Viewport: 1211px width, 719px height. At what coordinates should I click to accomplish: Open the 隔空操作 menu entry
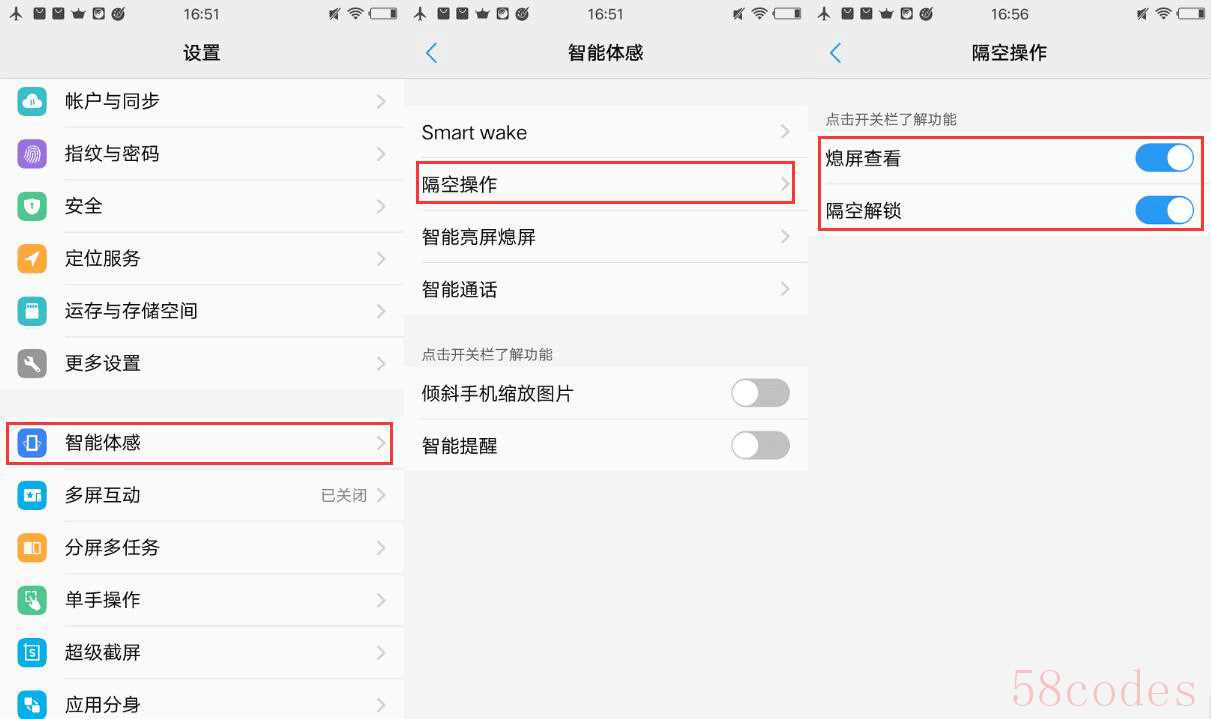click(606, 184)
